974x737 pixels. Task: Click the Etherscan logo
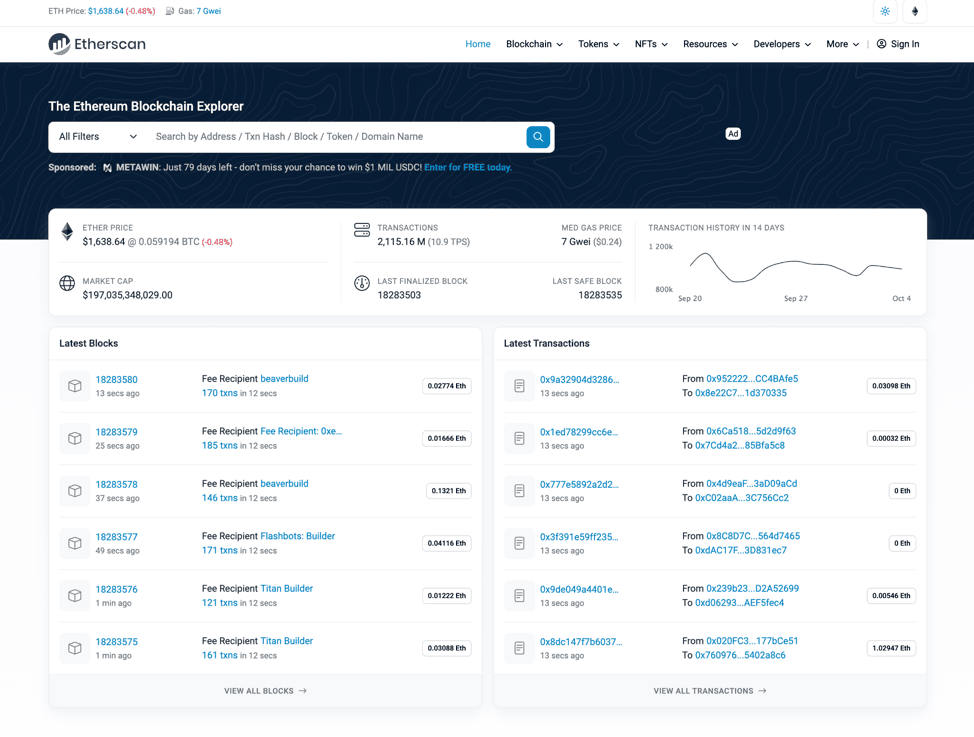(97, 44)
